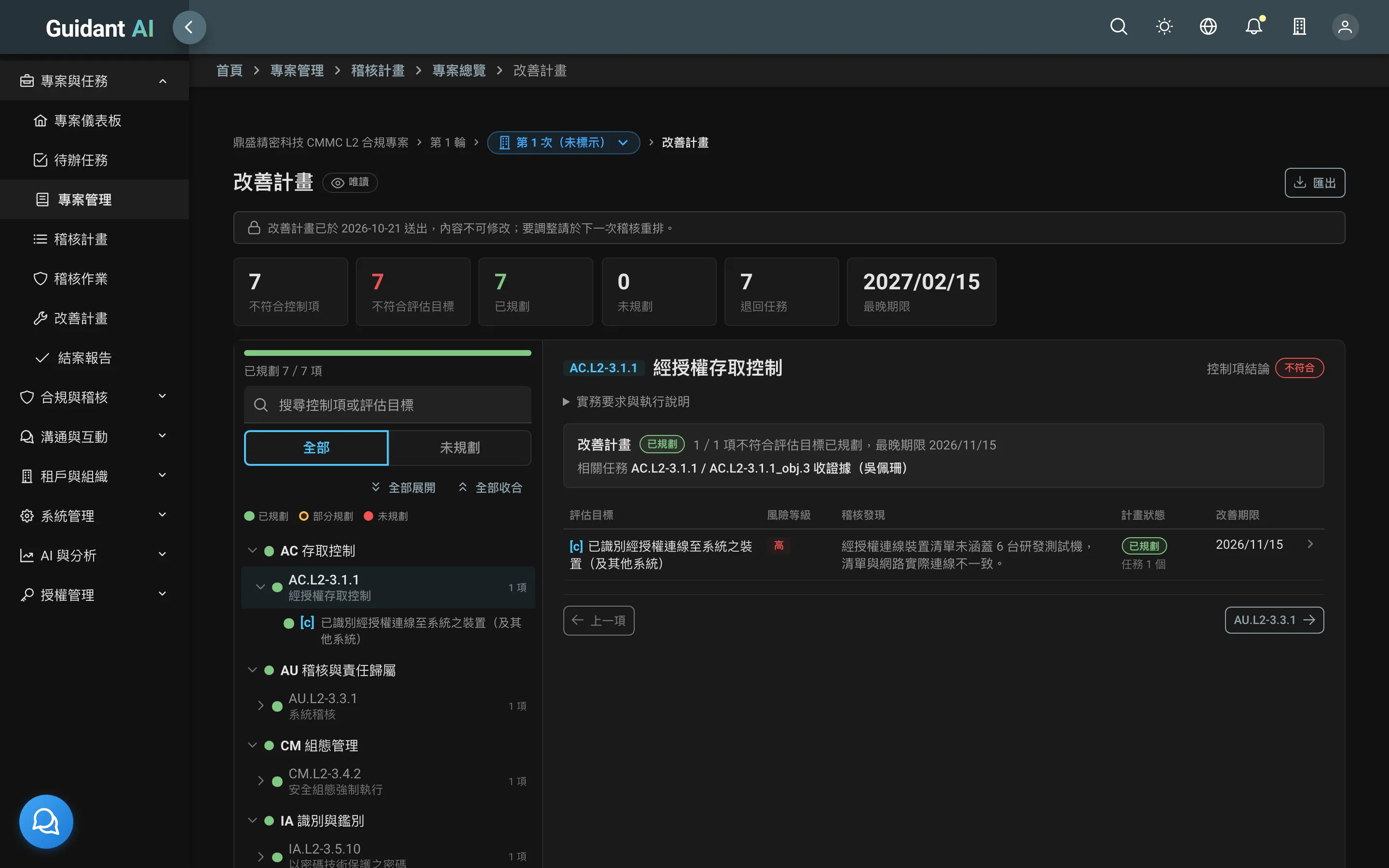Select the 全部 filter tab

tap(316, 447)
